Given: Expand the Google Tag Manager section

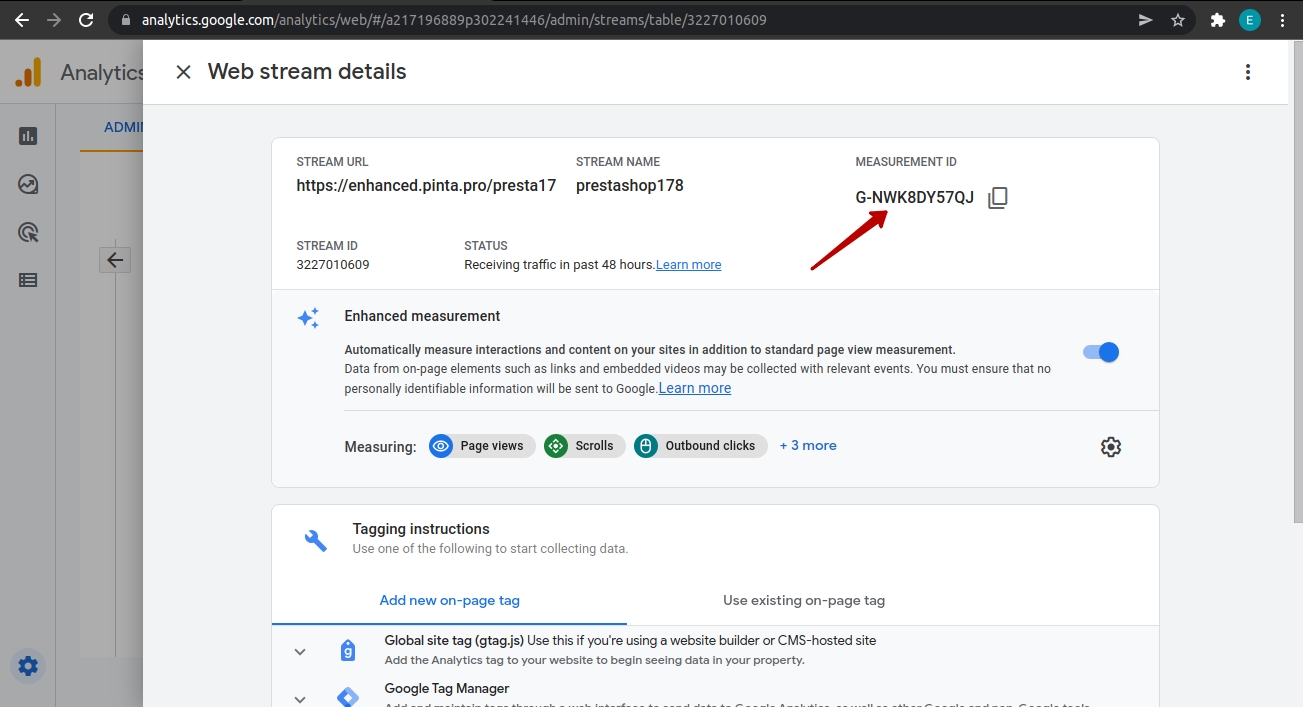Looking at the screenshot, I should [300, 698].
